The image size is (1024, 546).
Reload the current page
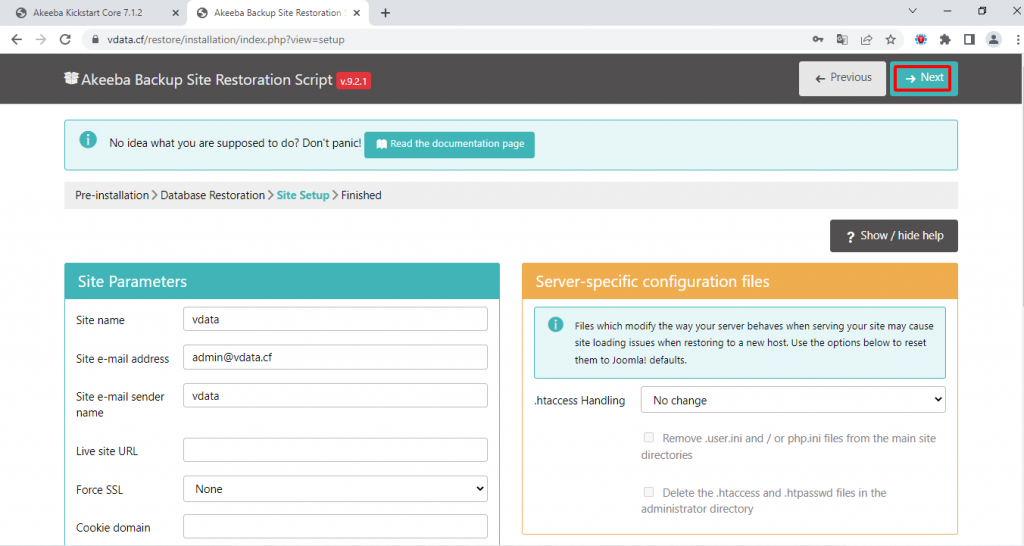(65, 40)
